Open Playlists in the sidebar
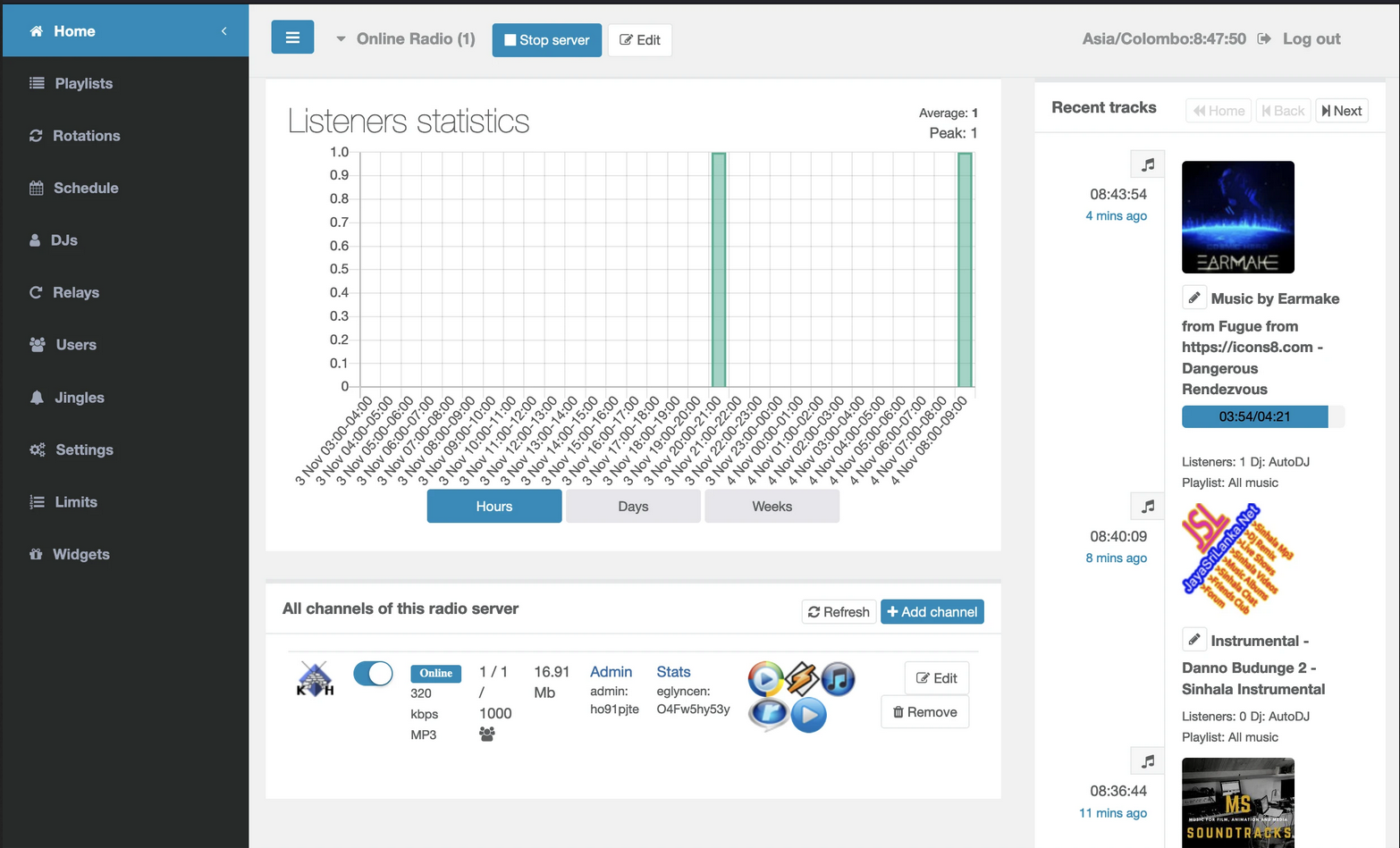The image size is (1400, 848). coord(83,83)
